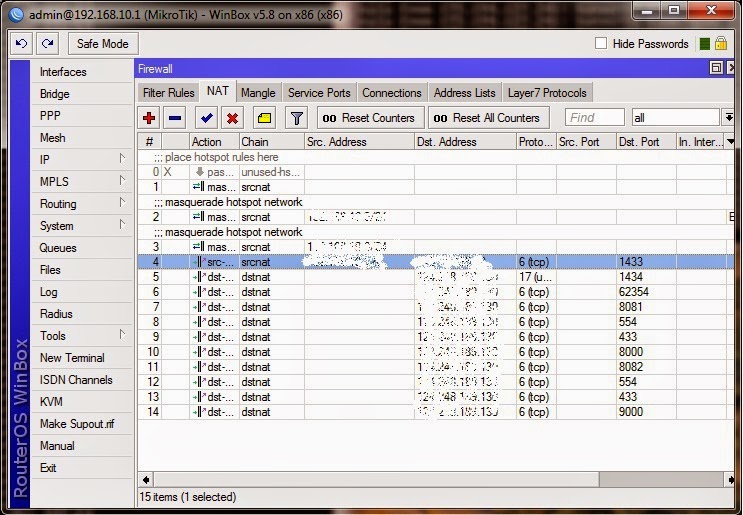Click masquerade action icon in rule 1
The width and height of the screenshot is (743, 515).
pyautogui.click(x=199, y=187)
